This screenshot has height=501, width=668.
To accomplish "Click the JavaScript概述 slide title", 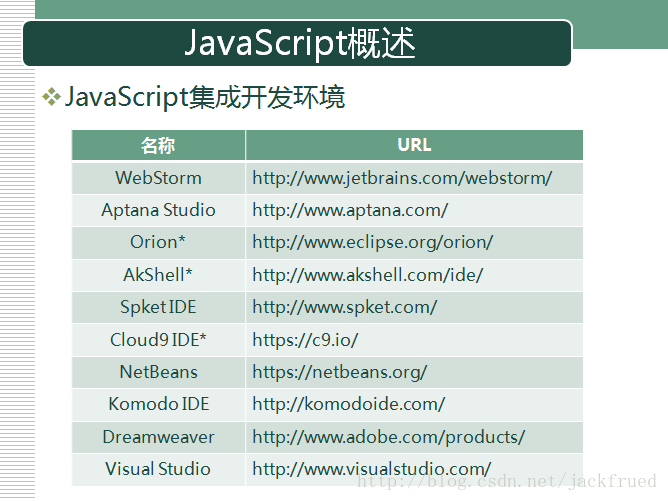I will pyautogui.click(x=300, y=43).
